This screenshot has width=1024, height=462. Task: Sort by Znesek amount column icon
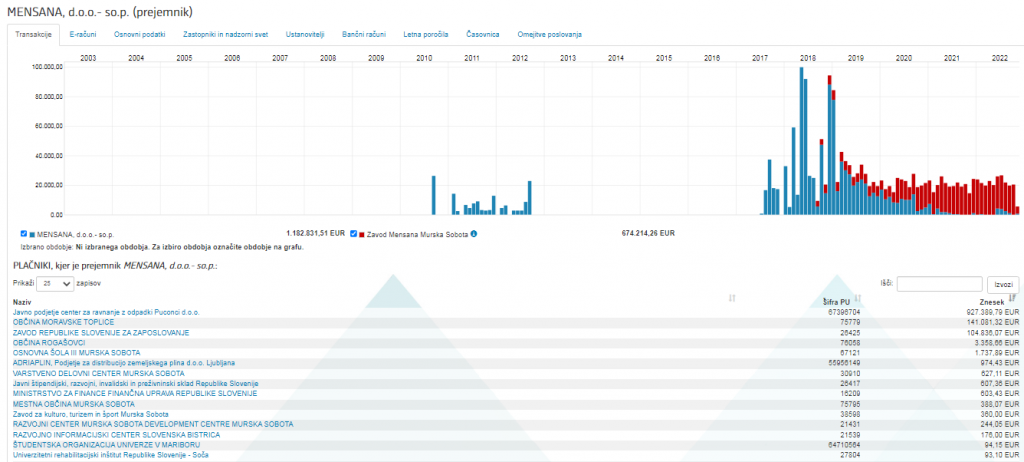tap(1013, 298)
